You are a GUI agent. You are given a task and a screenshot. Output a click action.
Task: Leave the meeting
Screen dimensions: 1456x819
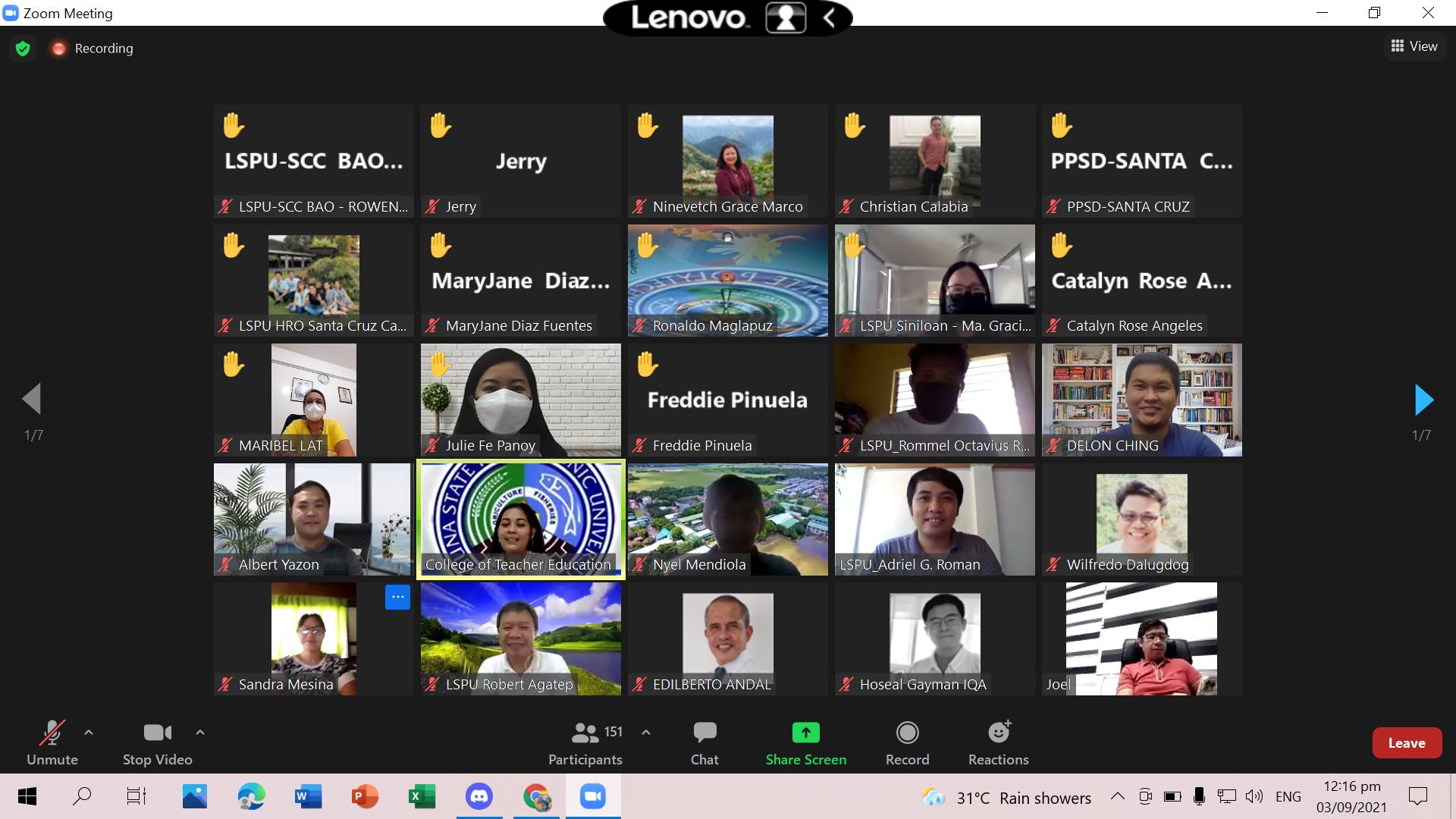click(1407, 743)
